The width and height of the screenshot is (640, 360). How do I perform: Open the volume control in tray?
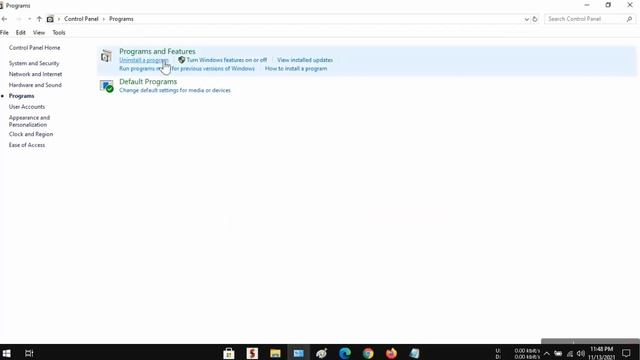click(581, 353)
